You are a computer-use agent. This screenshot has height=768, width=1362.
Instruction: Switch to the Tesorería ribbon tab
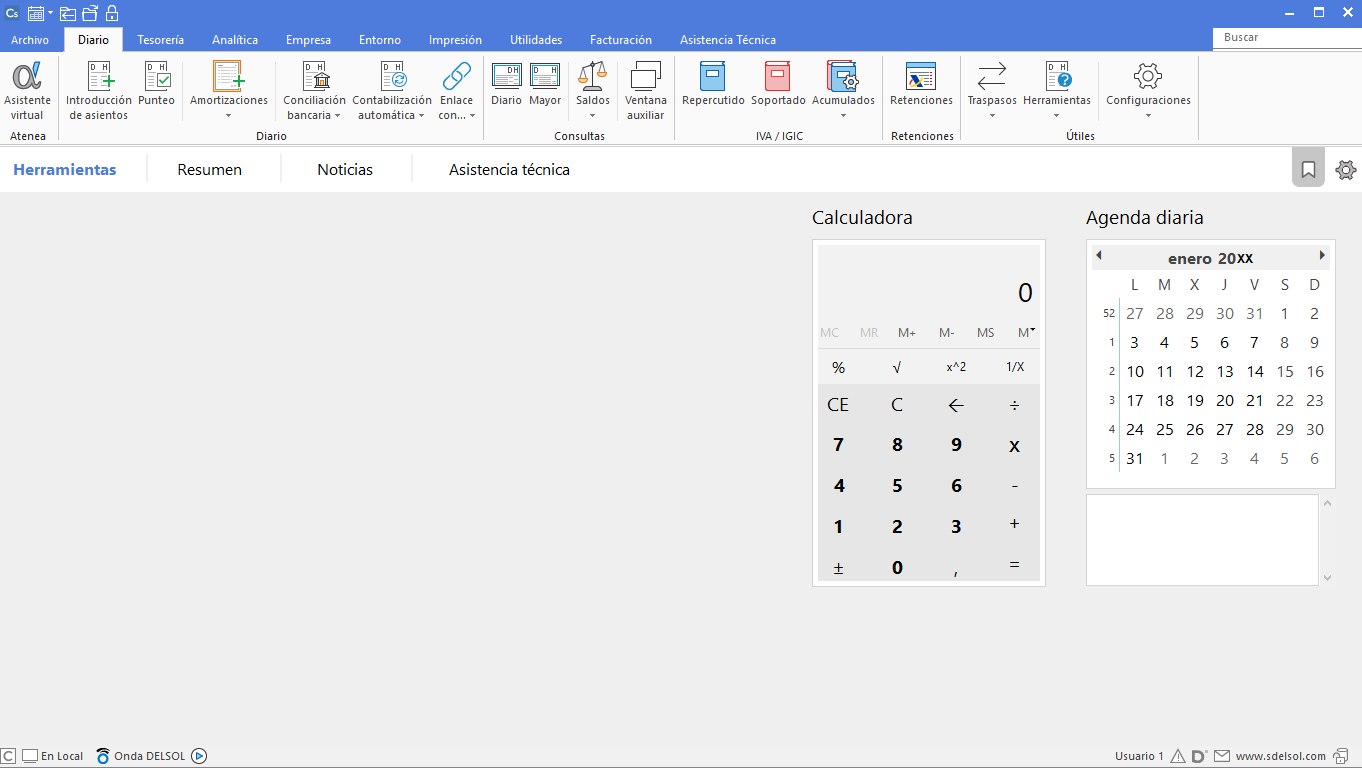[160, 40]
